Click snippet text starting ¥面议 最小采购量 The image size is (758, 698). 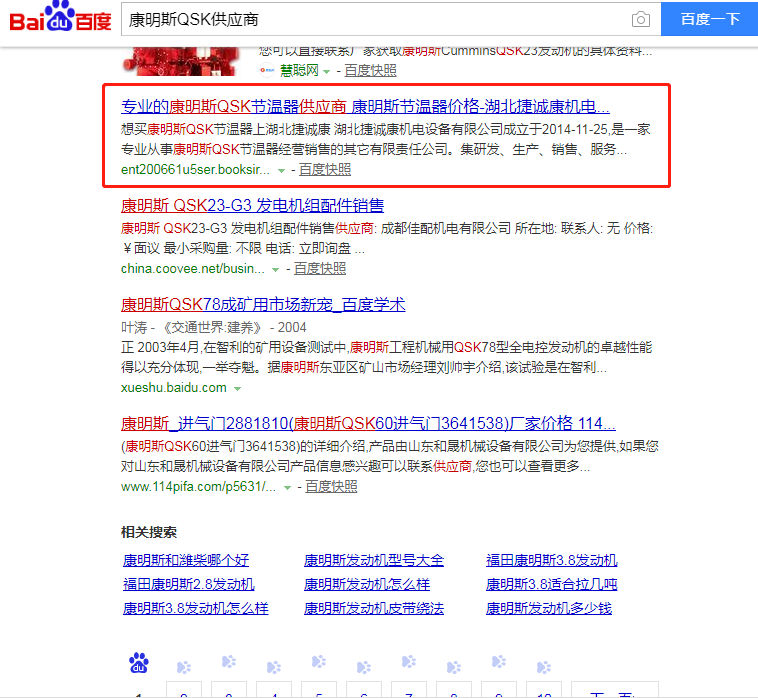(243, 248)
